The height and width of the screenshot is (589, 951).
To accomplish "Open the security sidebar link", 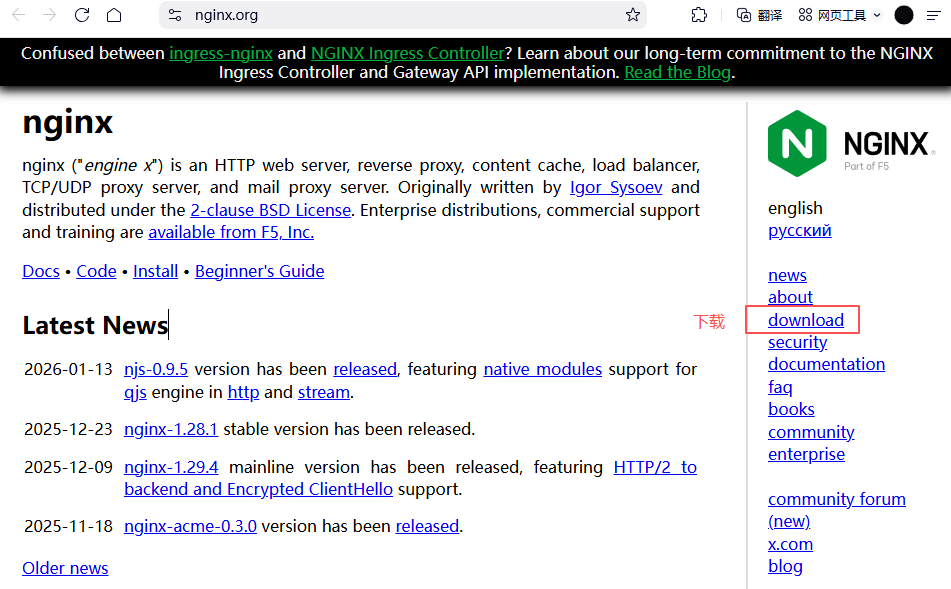I will pos(798,342).
